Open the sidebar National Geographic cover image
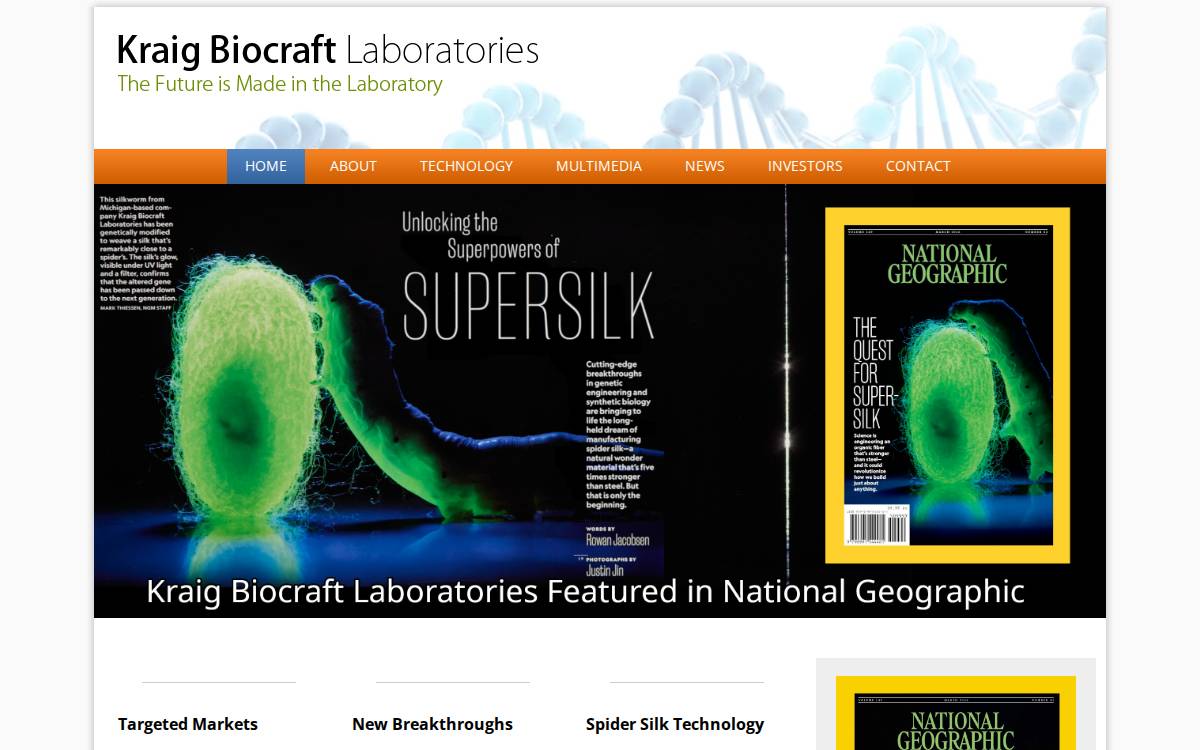This screenshot has height=750, width=1200. click(x=956, y=713)
